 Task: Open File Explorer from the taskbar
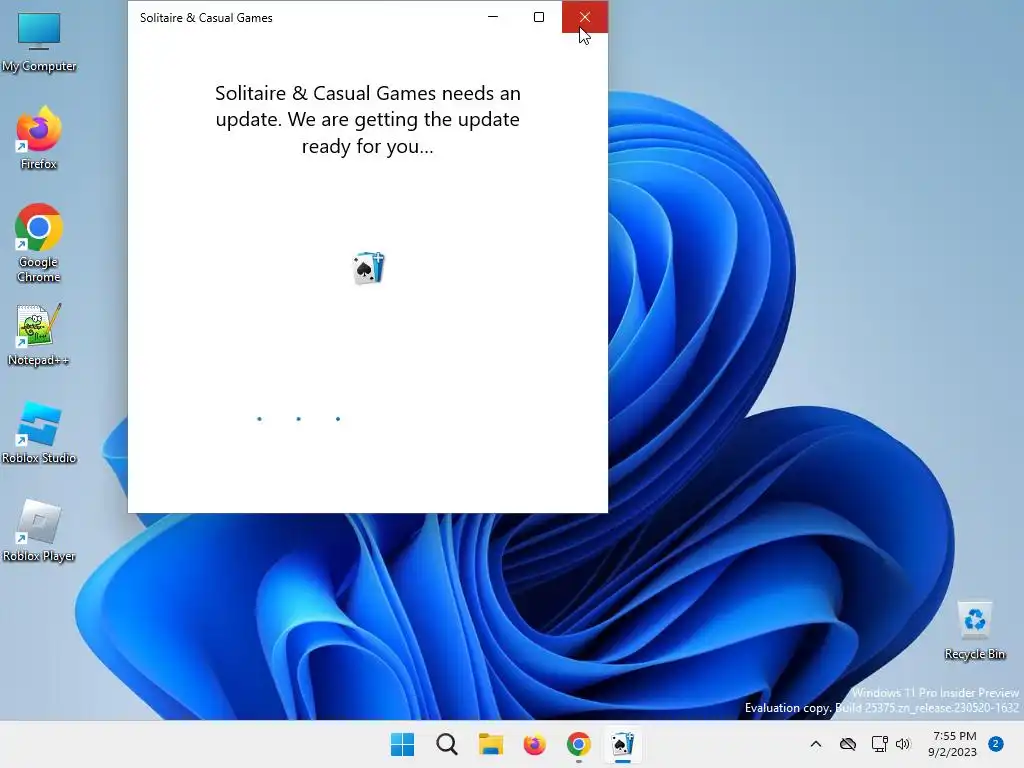coord(490,744)
